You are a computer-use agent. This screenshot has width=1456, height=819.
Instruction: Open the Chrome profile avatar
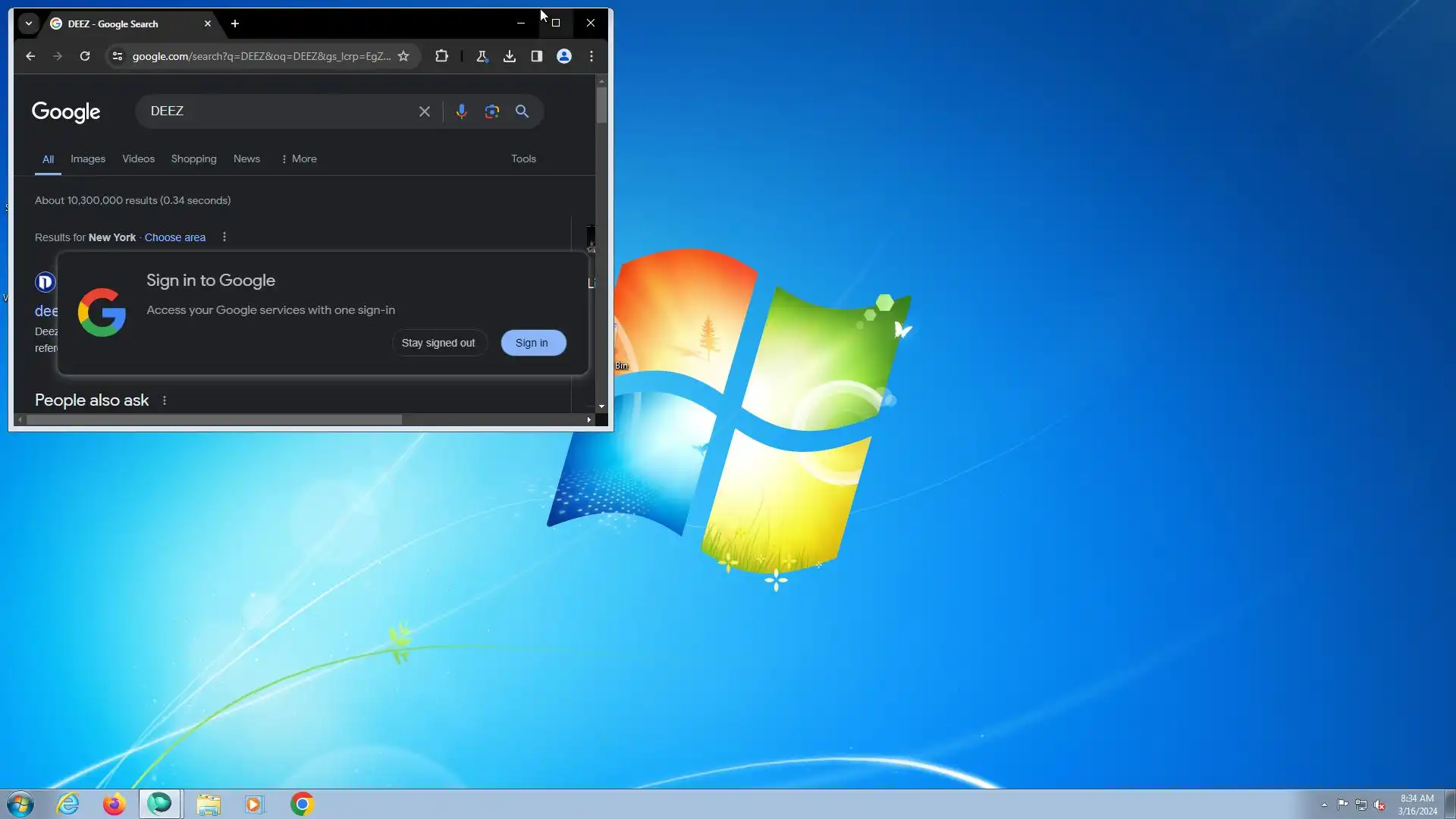564,56
